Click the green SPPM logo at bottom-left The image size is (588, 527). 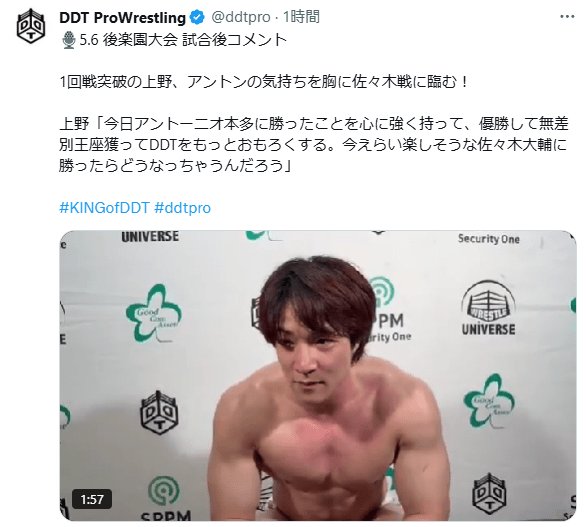coord(165,498)
